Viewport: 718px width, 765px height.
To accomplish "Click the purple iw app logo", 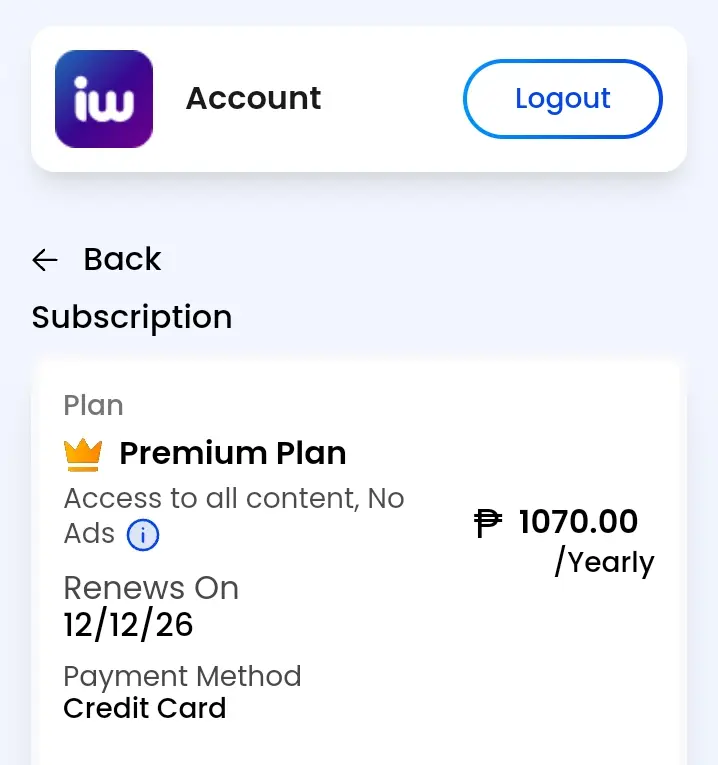I will (x=104, y=99).
